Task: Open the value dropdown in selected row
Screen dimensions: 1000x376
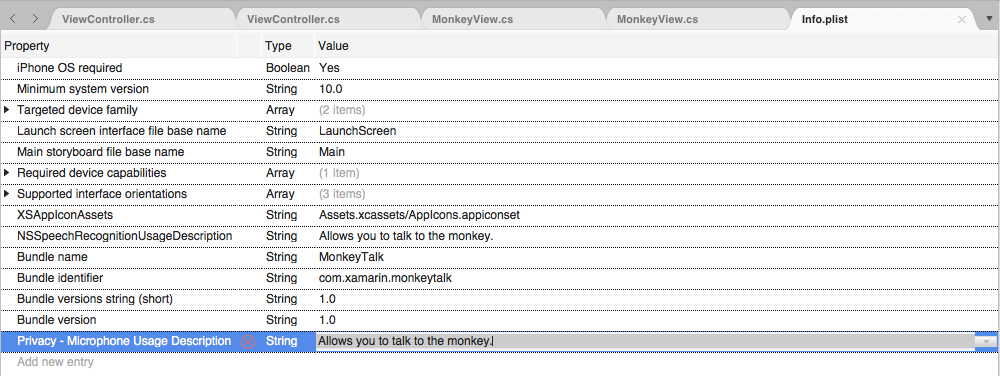Action: (x=986, y=342)
